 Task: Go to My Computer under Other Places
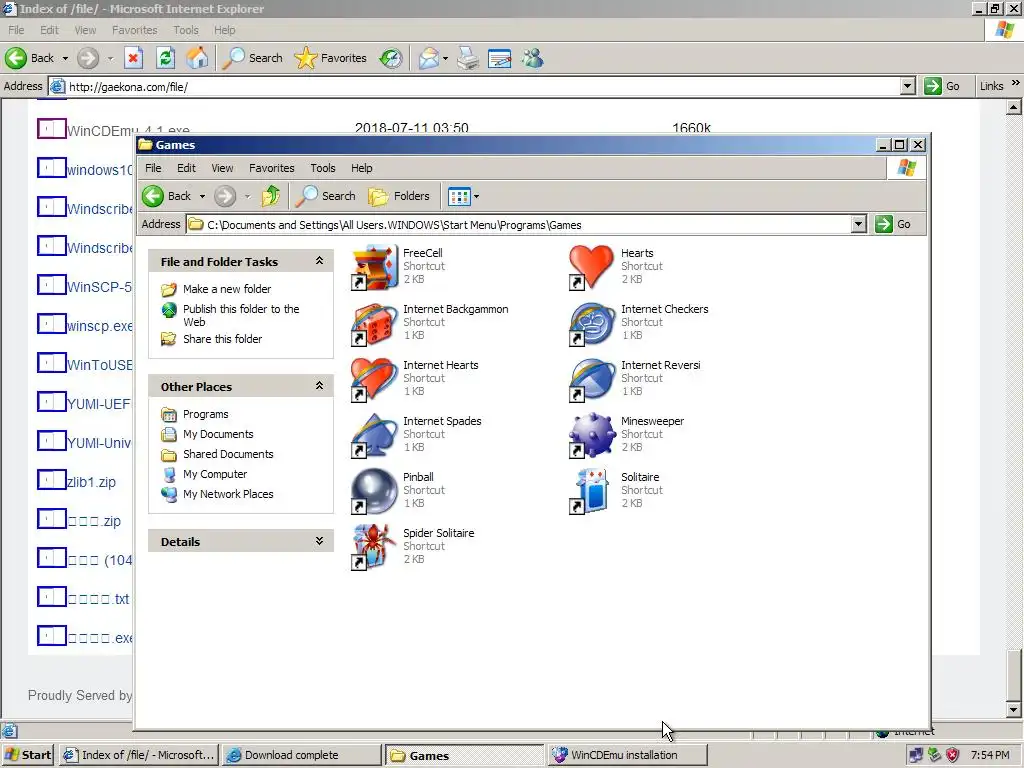click(x=215, y=474)
